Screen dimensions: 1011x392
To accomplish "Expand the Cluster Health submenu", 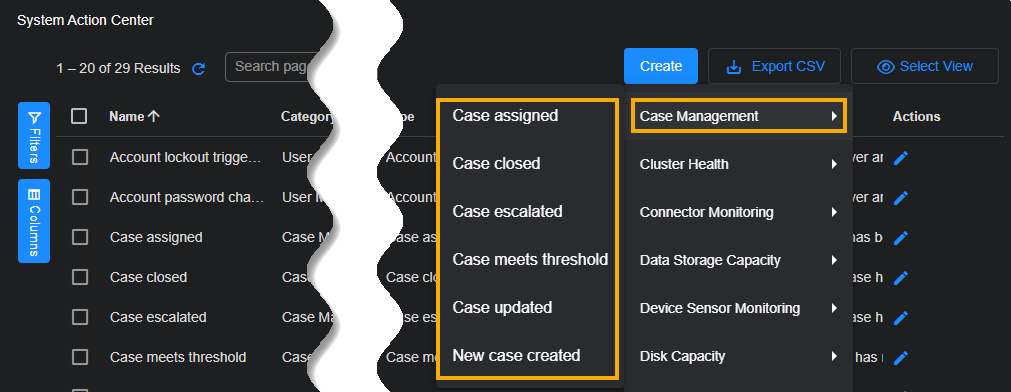I will pyautogui.click(x=739, y=164).
